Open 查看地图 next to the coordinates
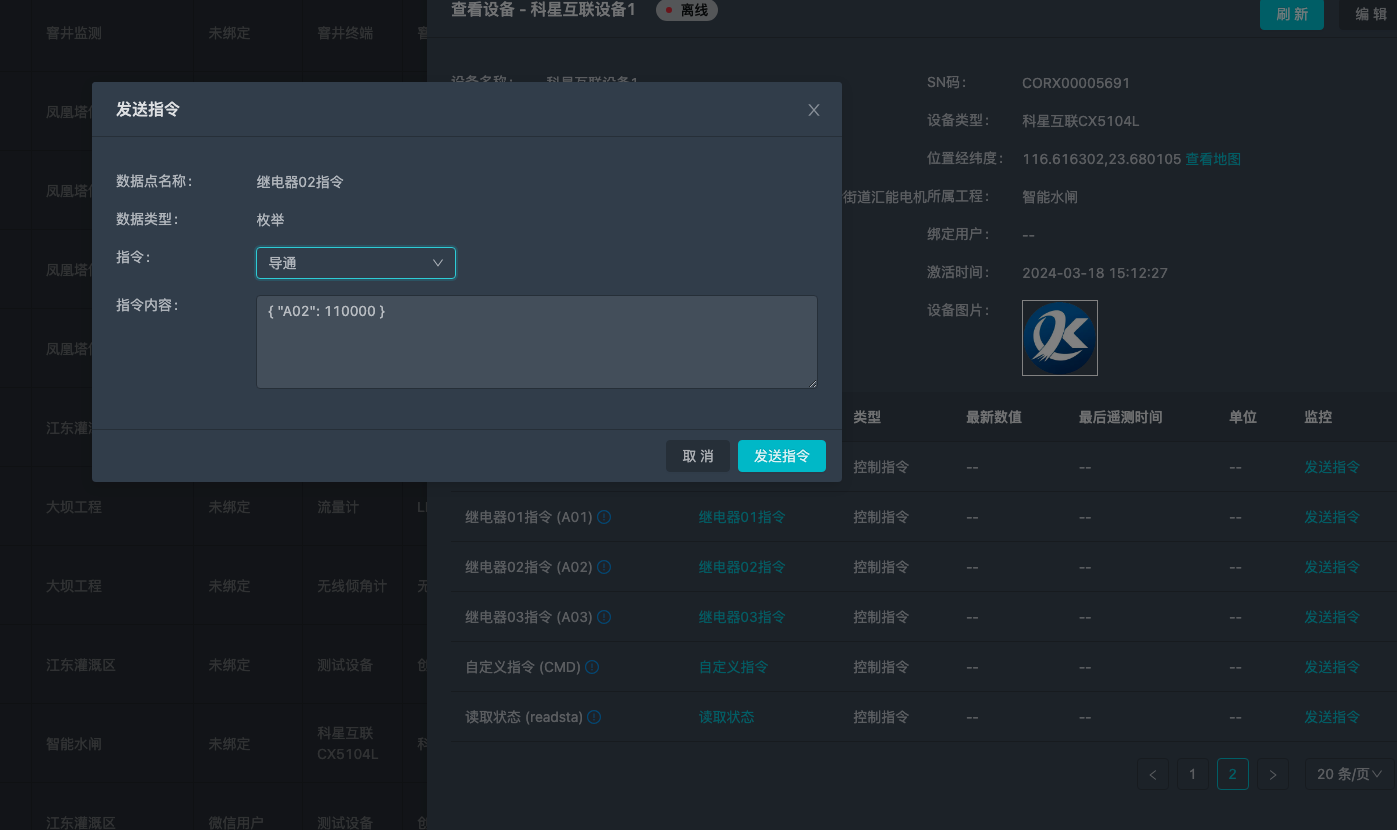The image size is (1397, 830). click(1213, 158)
